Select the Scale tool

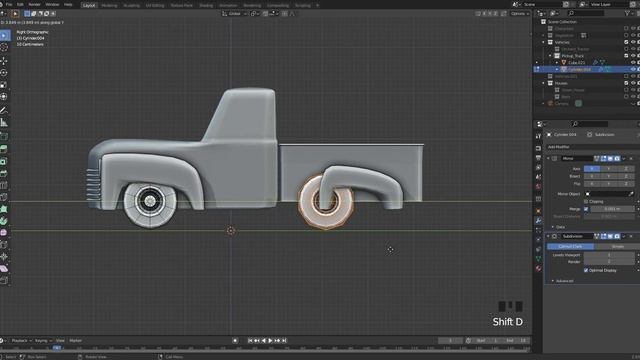pos(4,85)
